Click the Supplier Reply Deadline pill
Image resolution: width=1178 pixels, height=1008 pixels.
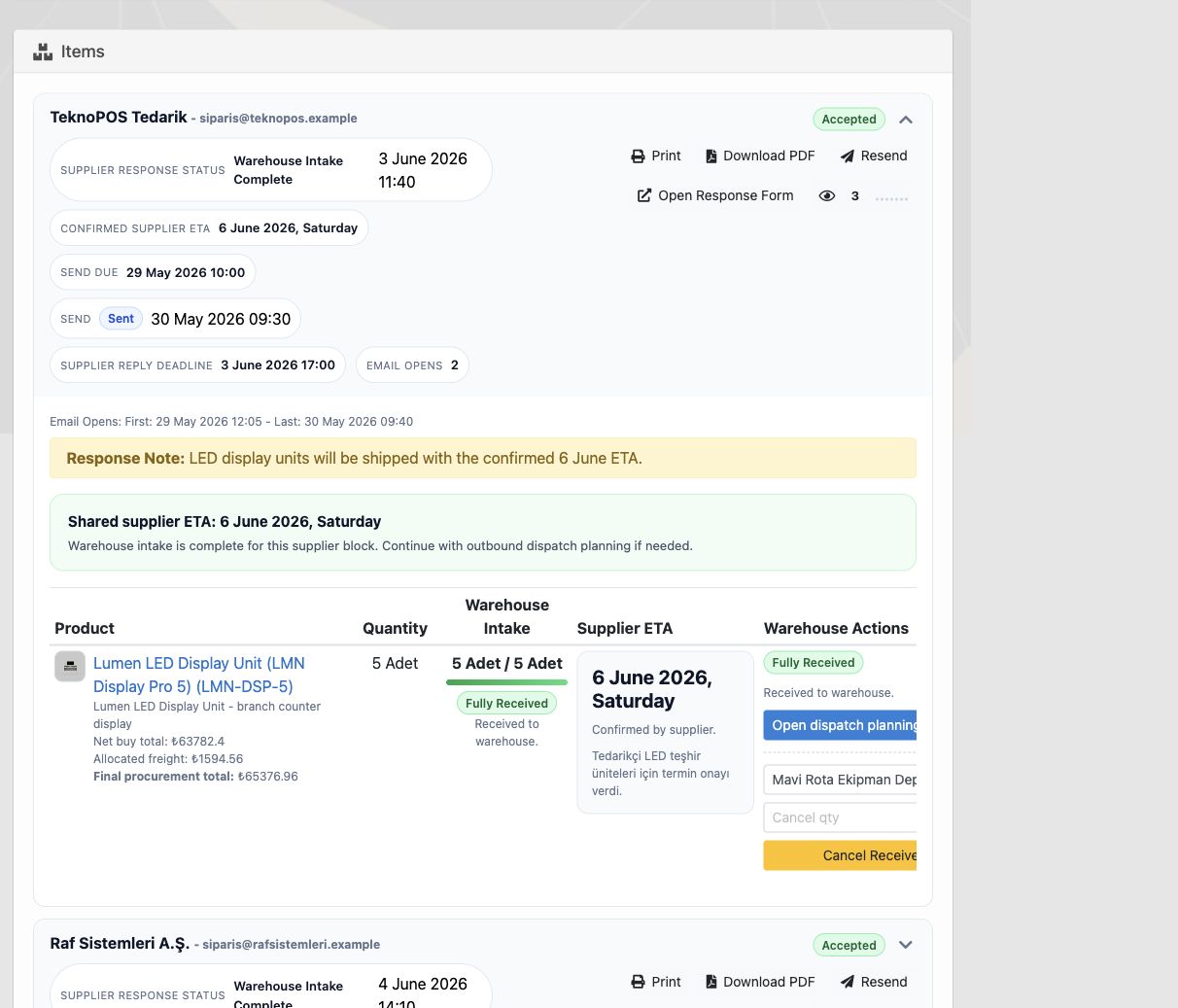click(197, 365)
